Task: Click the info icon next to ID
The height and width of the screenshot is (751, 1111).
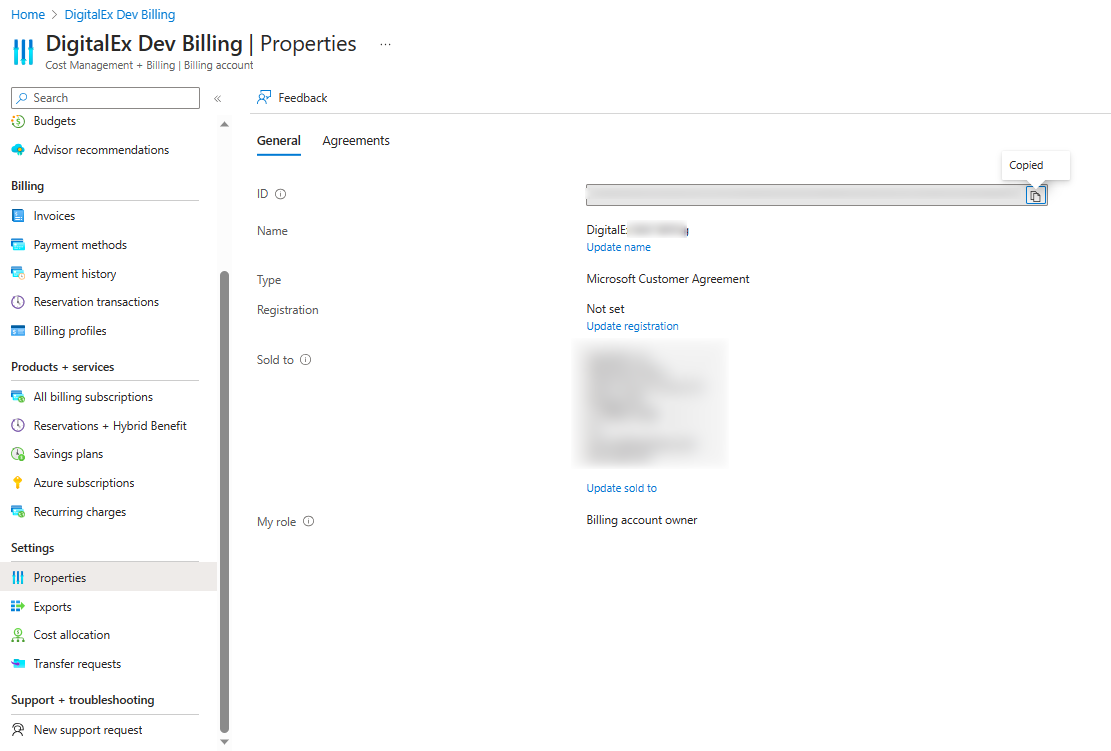Action: click(x=281, y=194)
